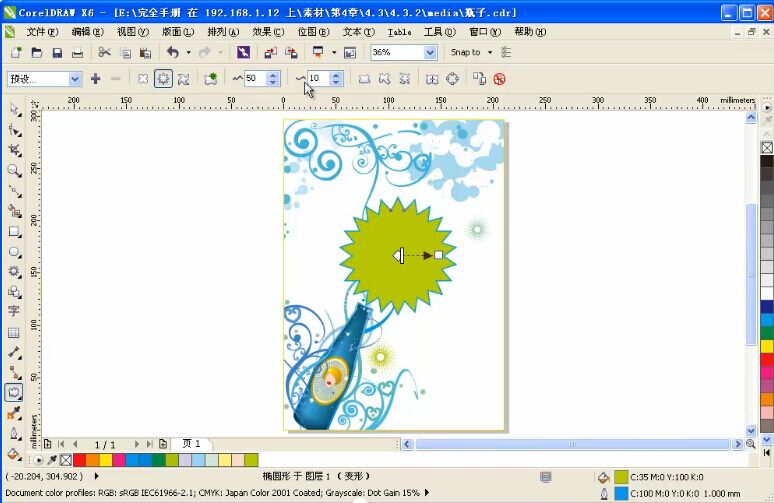Click the Paste icon

[145, 52]
